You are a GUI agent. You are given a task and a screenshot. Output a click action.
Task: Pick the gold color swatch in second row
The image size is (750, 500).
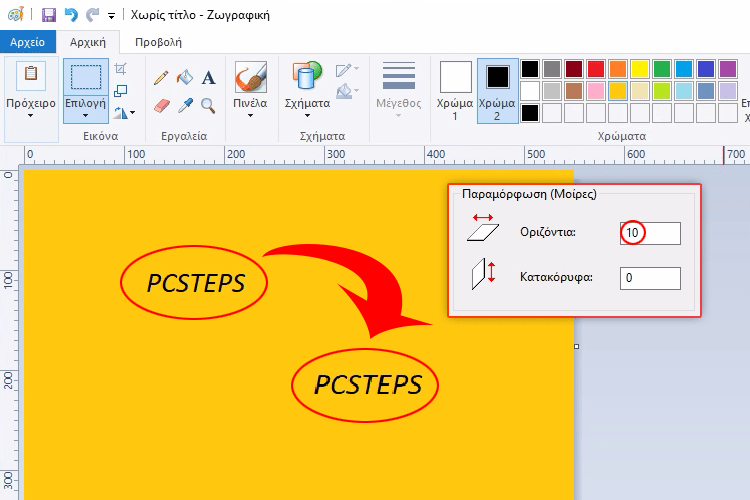tap(618, 91)
